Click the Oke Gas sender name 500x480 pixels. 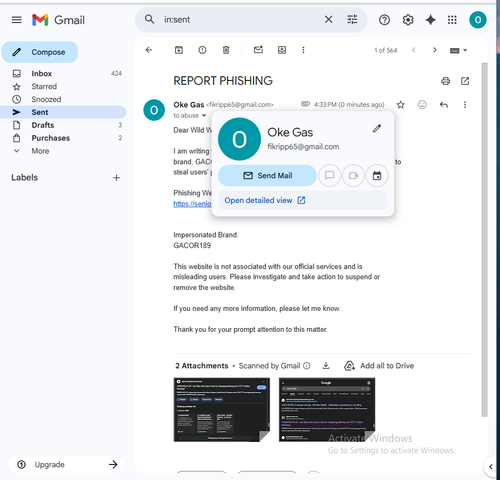189,105
